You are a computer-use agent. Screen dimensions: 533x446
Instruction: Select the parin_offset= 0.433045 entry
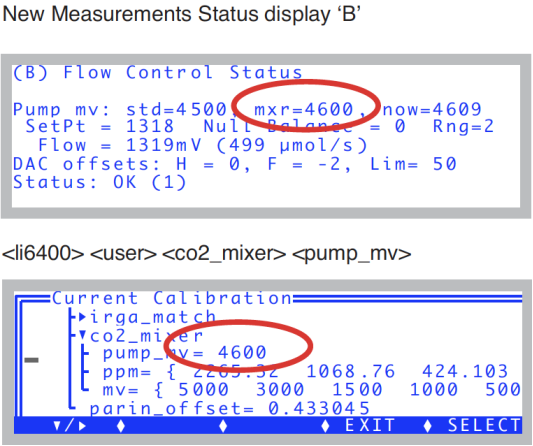[x=229, y=408]
